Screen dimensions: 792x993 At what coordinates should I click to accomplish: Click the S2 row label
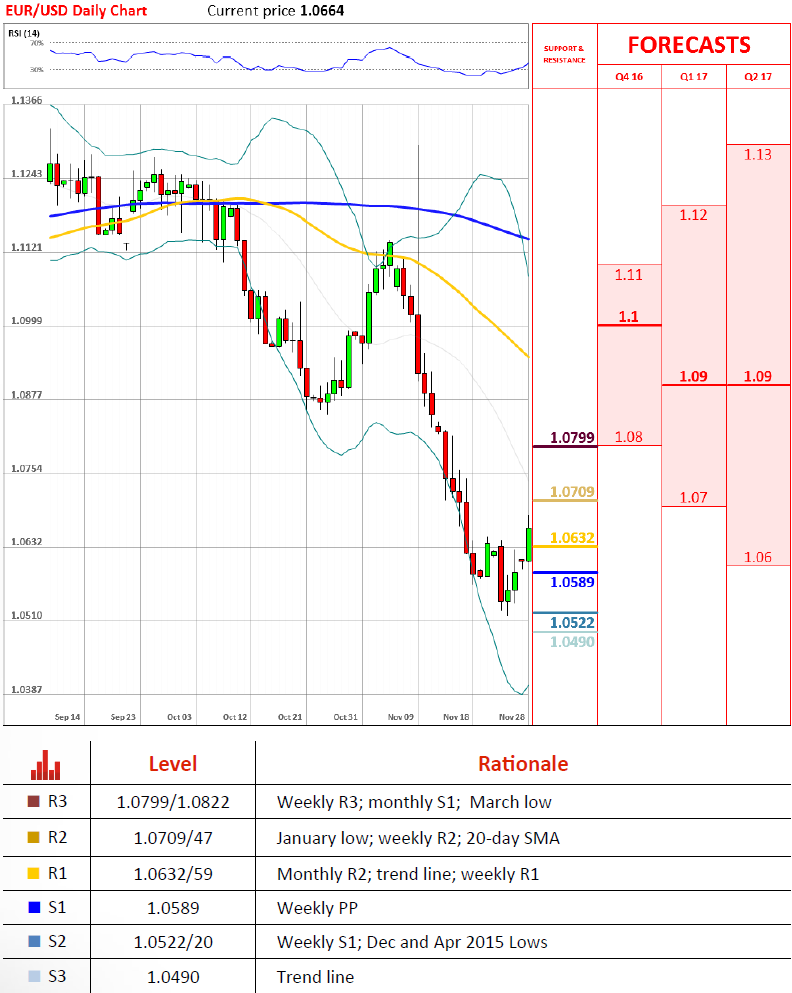(57, 942)
